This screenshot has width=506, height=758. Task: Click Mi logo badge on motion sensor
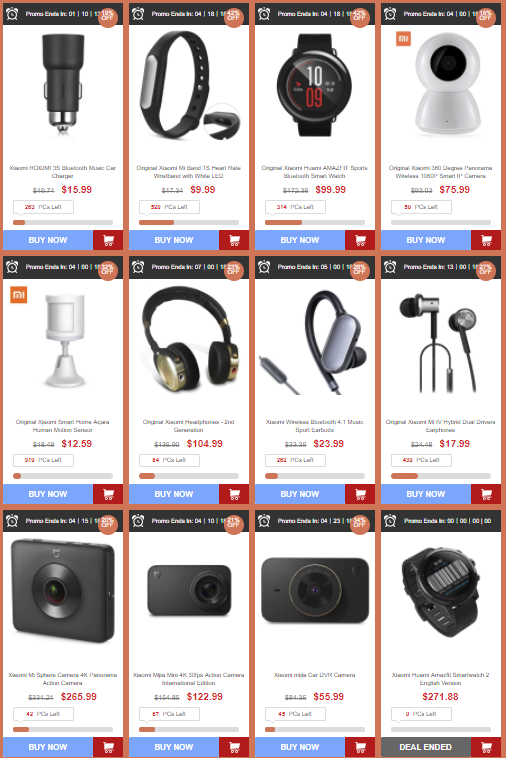pos(18,294)
